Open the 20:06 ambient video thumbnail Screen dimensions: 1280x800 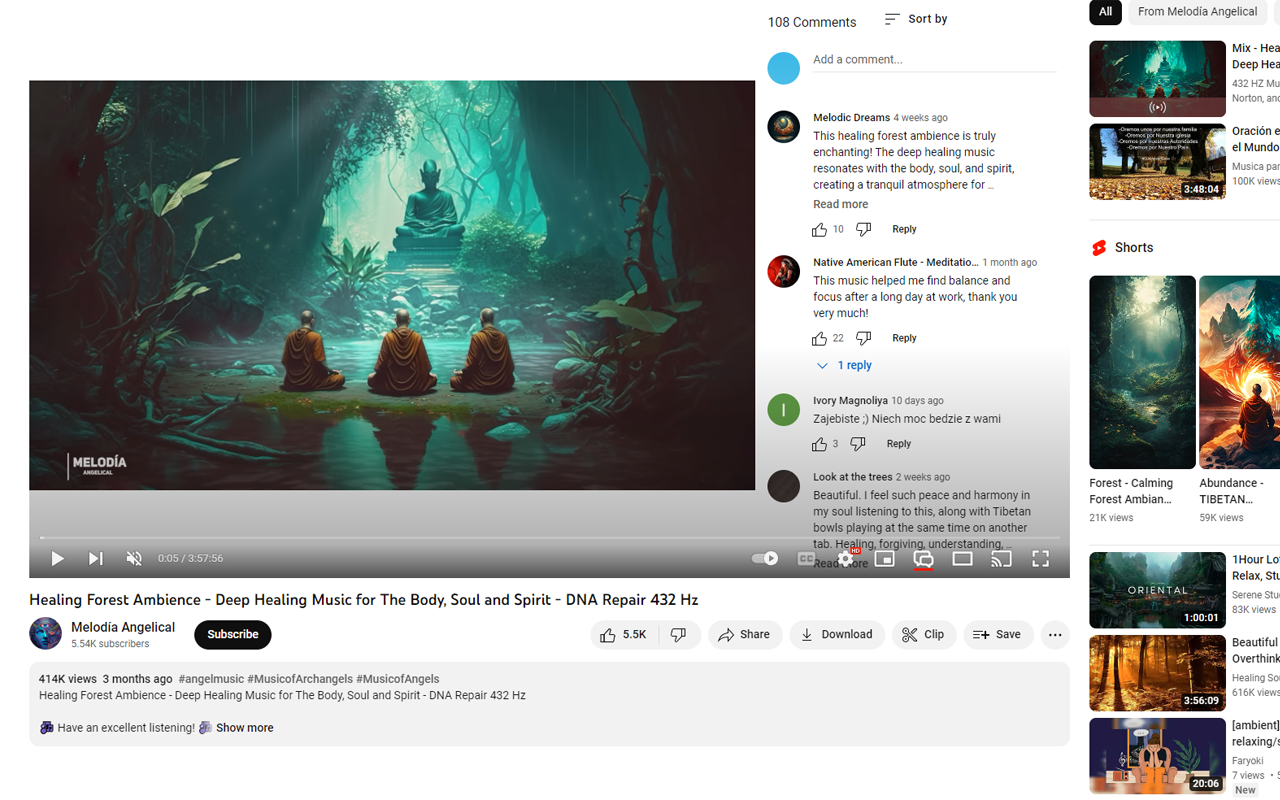click(1157, 756)
